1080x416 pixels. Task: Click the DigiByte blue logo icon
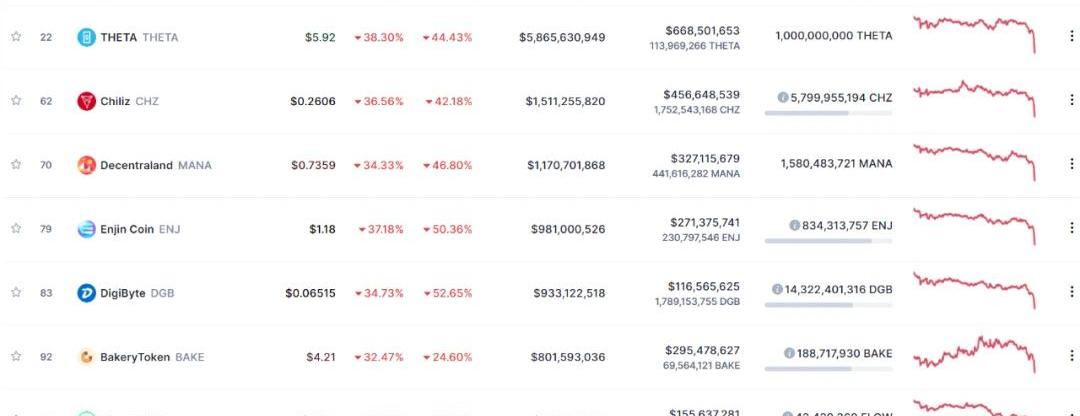pyautogui.click(x=86, y=293)
